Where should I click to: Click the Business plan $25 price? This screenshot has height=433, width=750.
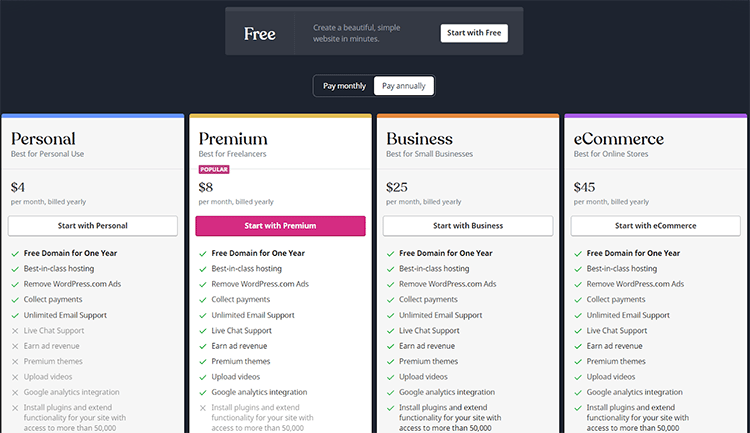[x=397, y=187]
